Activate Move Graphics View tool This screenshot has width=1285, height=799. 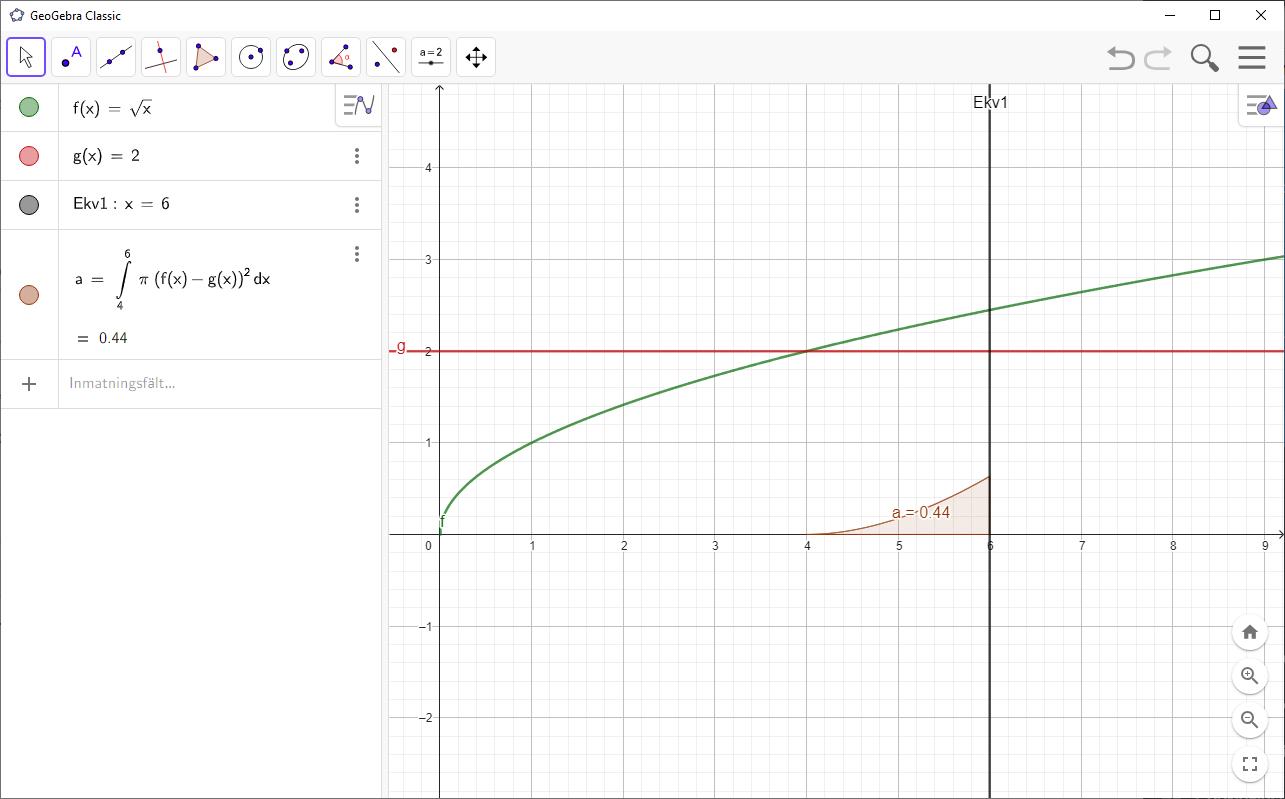pyautogui.click(x=476, y=57)
